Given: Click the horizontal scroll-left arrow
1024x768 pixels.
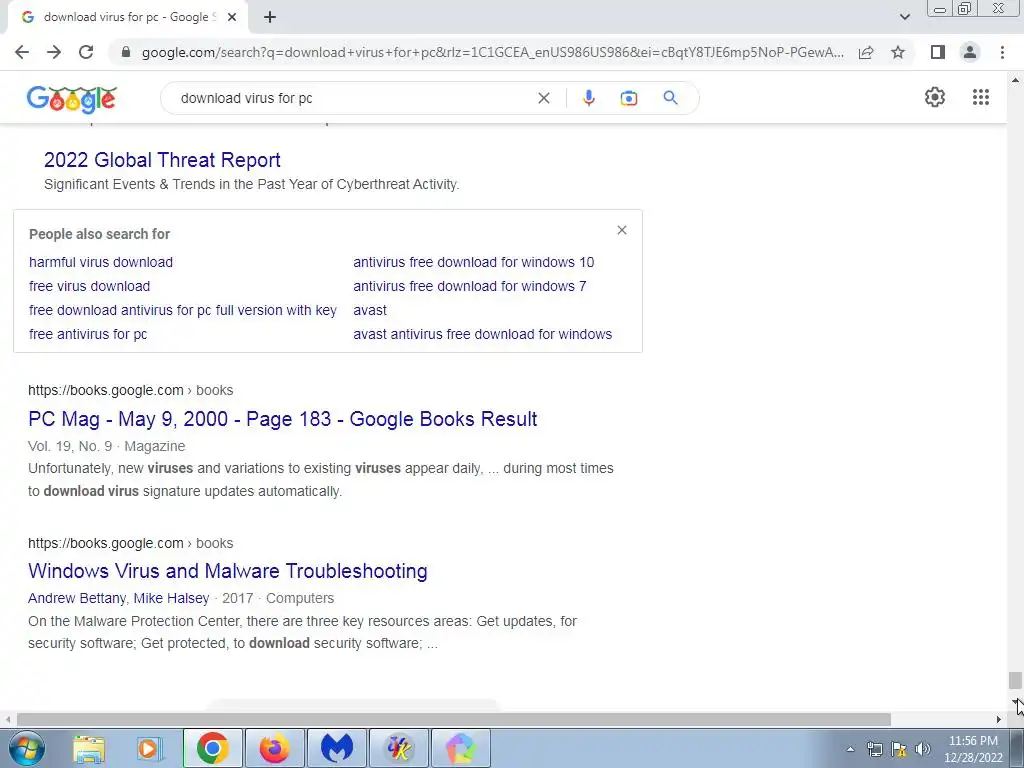Looking at the screenshot, I should (x=7, y=719).
